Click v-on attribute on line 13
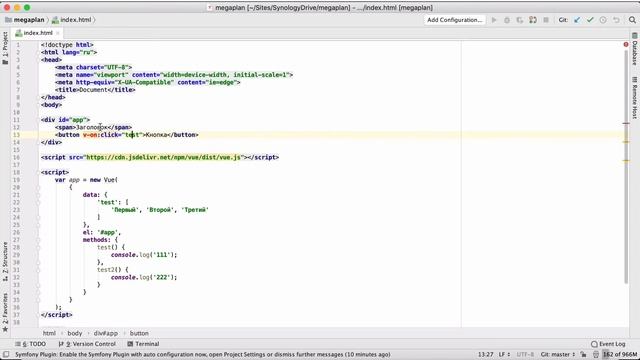The image size is (640, 360). tap(90, 135)
